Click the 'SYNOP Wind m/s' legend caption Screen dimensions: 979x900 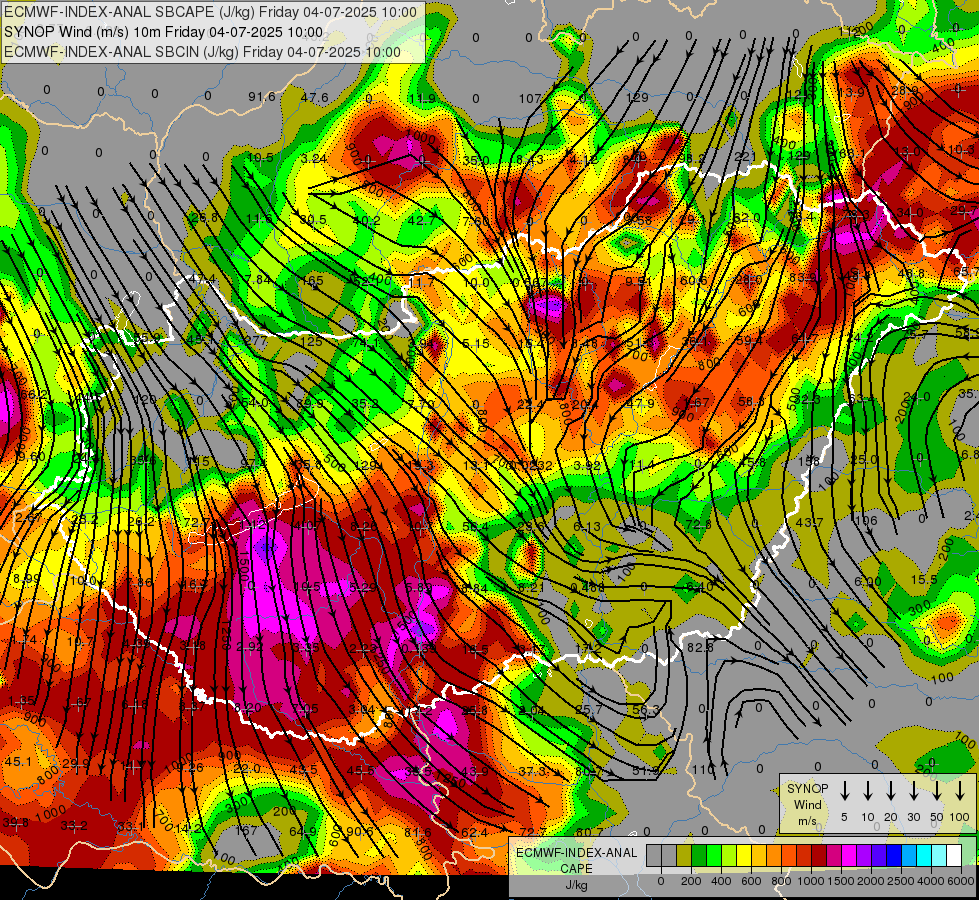(807, 804)
